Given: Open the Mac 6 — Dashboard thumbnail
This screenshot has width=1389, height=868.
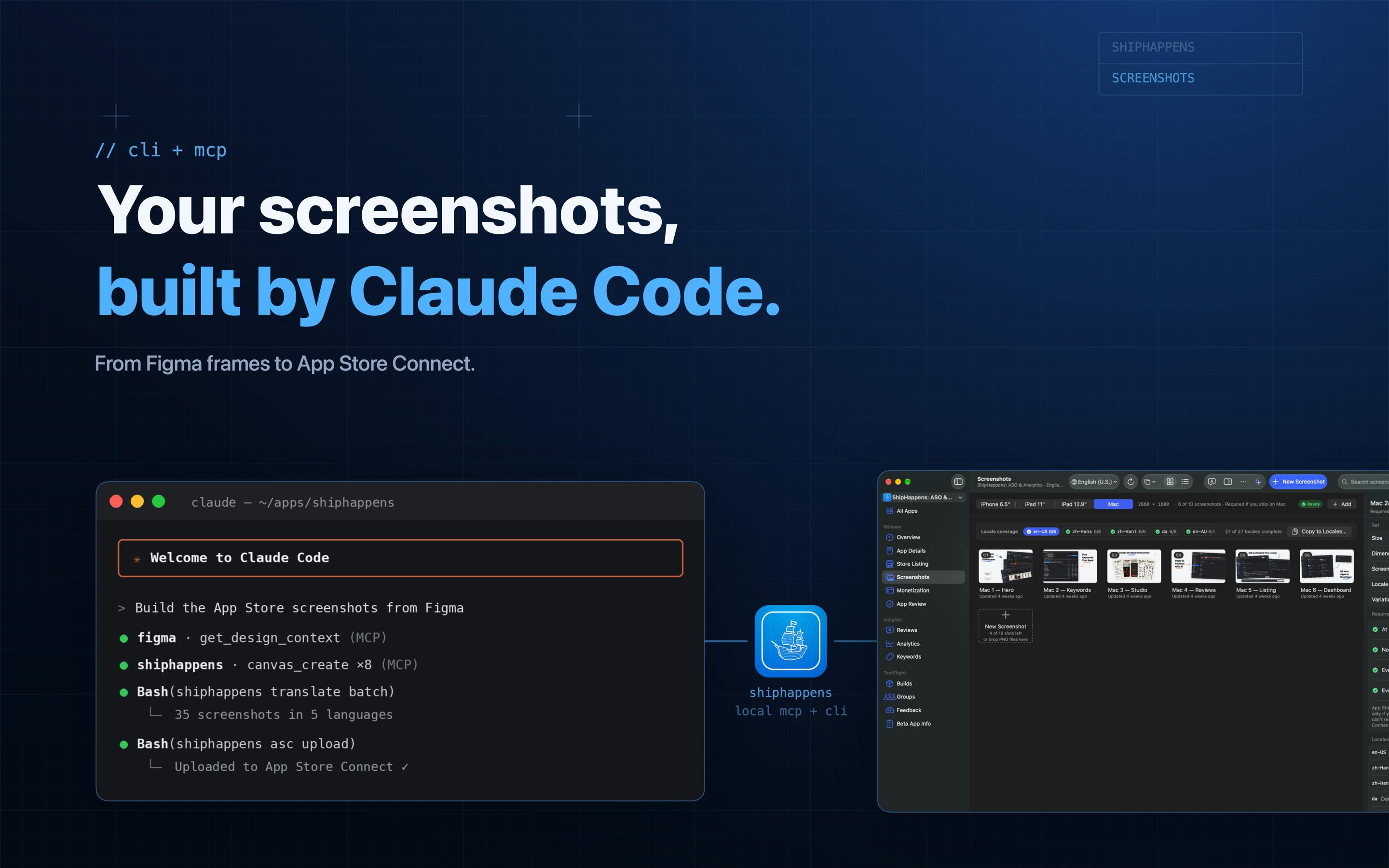Looking at the screenshot, I should [x=1327, y=566].
